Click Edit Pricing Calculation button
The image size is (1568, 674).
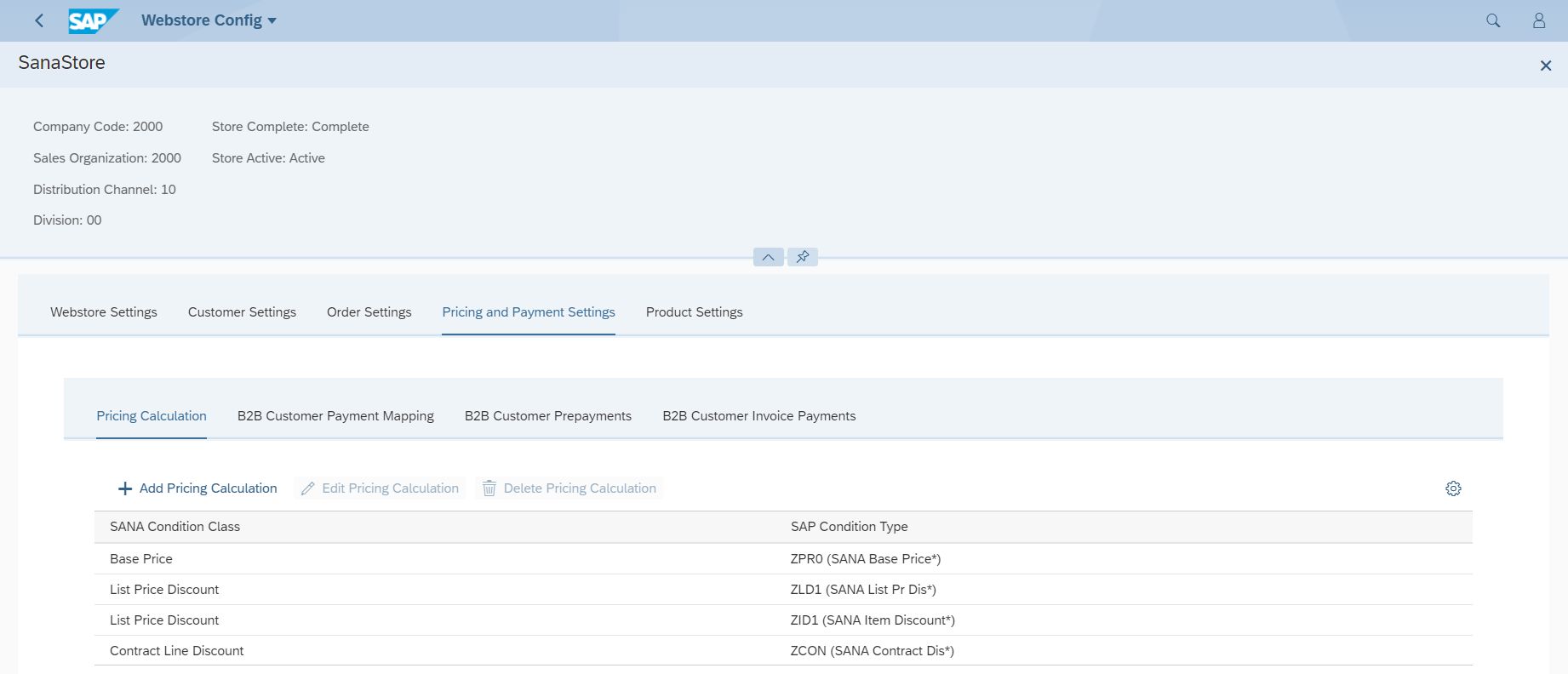tap(380, 488)
